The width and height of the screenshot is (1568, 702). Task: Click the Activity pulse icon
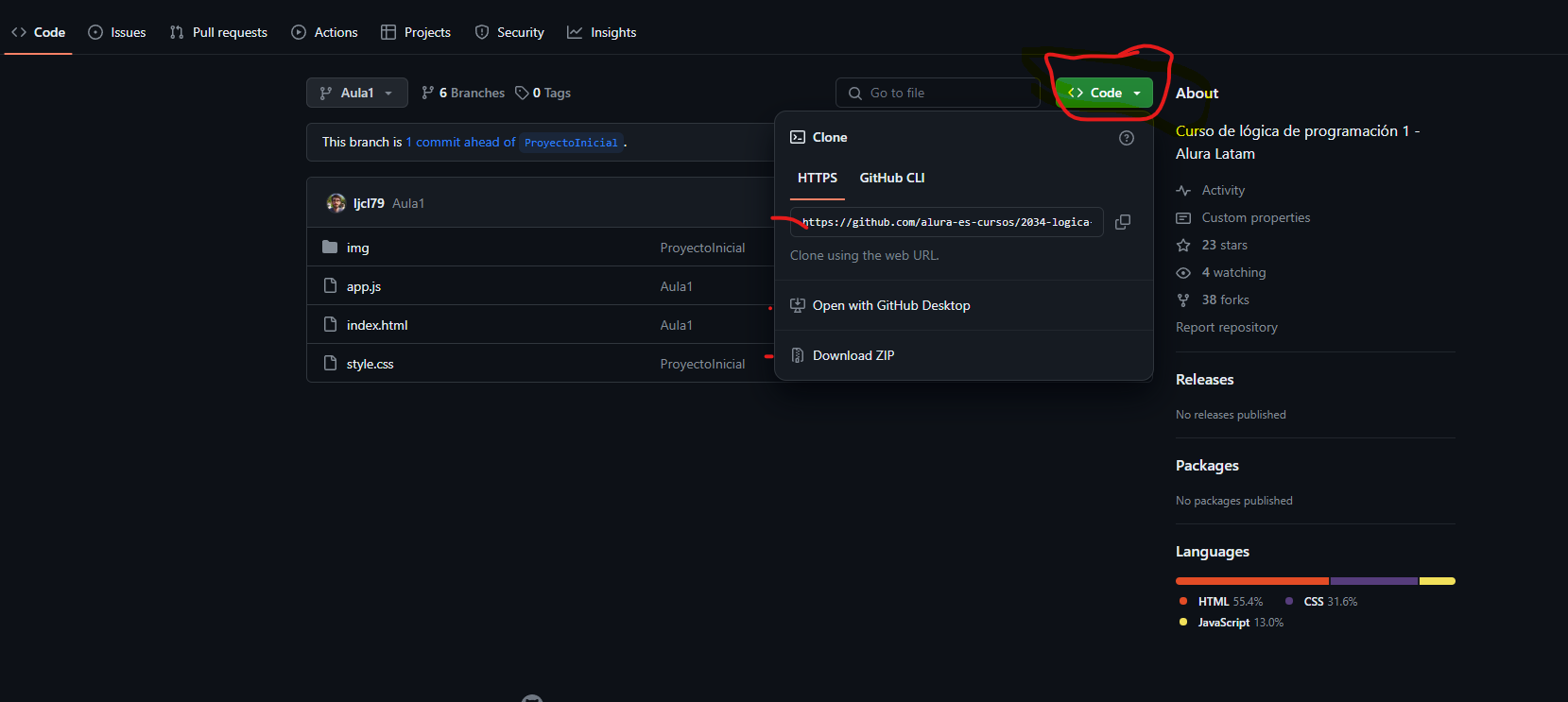point(1183,190)
